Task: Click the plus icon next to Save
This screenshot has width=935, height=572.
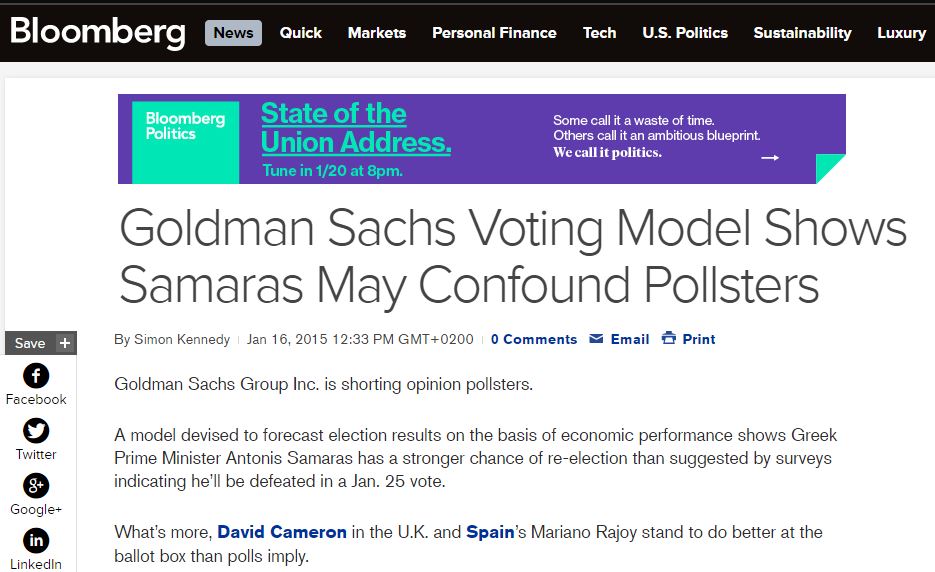Action: pos(65,343)
